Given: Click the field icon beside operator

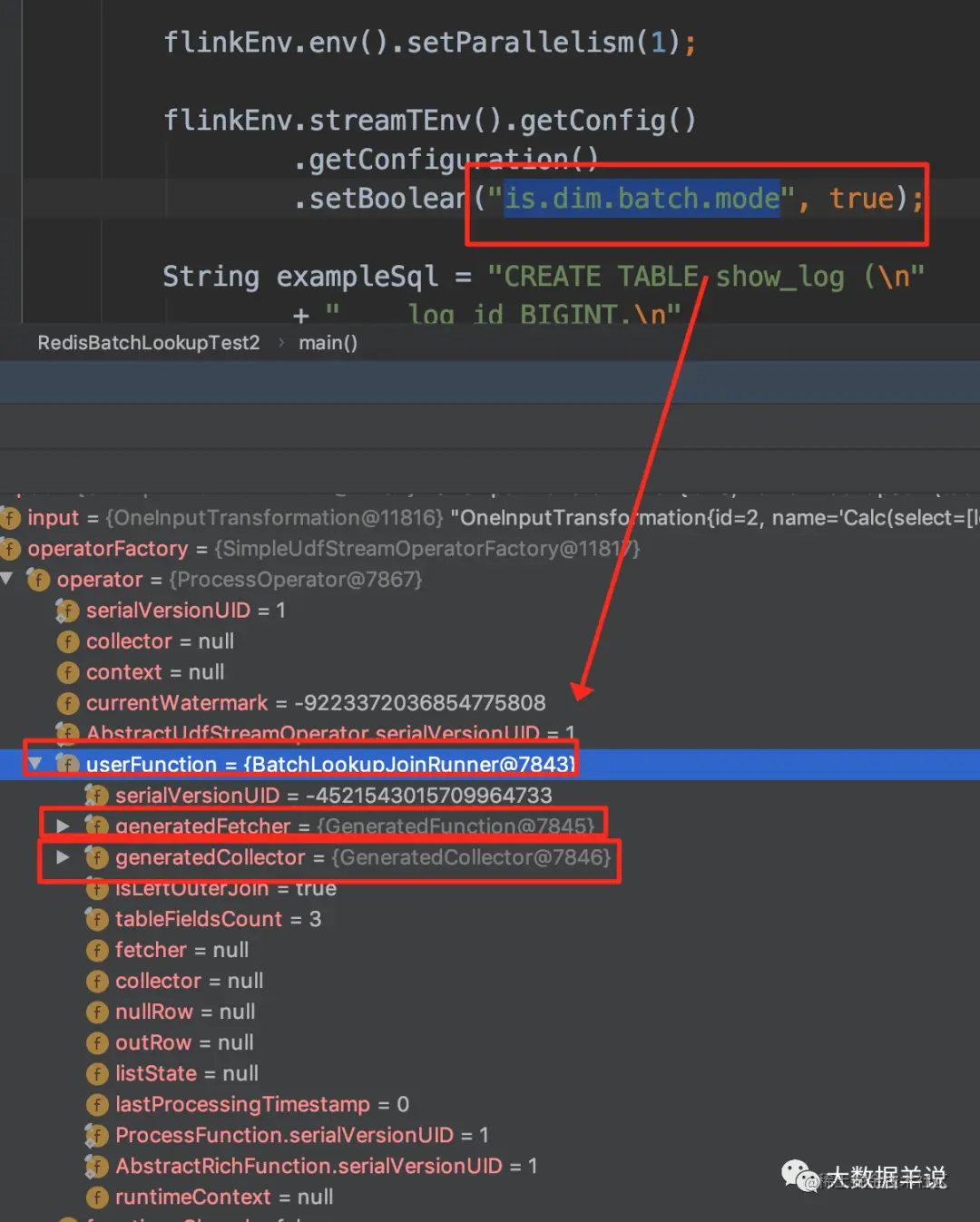Looking at the screenshot, I should 39,580.
